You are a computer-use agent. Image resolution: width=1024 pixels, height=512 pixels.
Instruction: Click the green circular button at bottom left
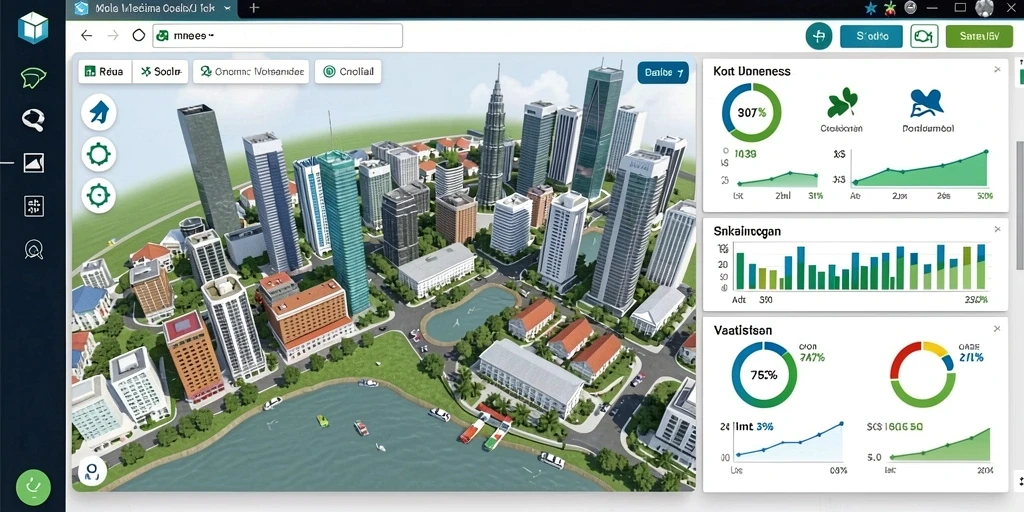coord(33,487)
